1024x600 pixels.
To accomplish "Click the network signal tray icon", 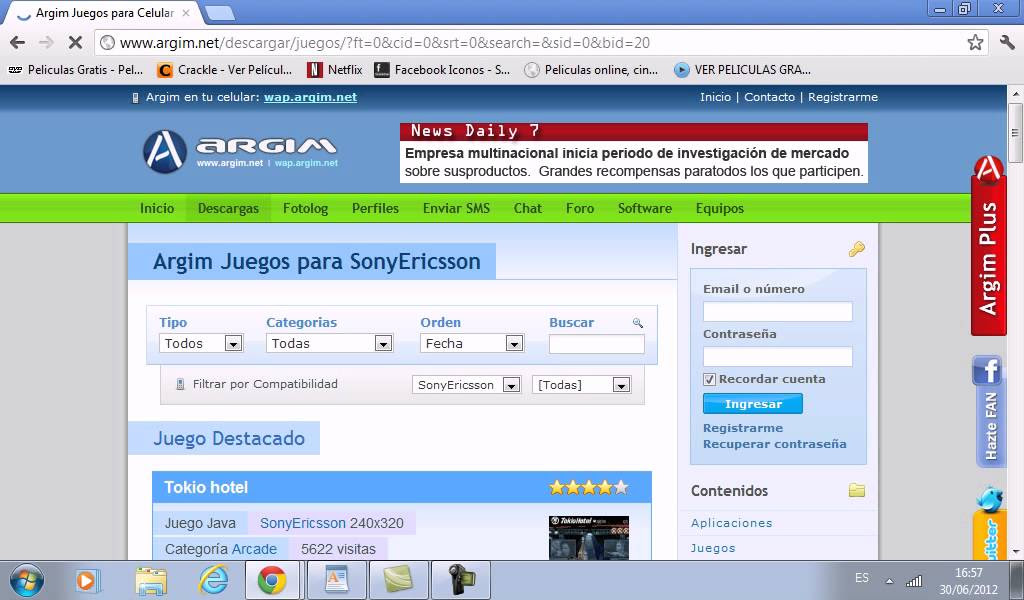I will pyautogui.click(x=914, y=580).
